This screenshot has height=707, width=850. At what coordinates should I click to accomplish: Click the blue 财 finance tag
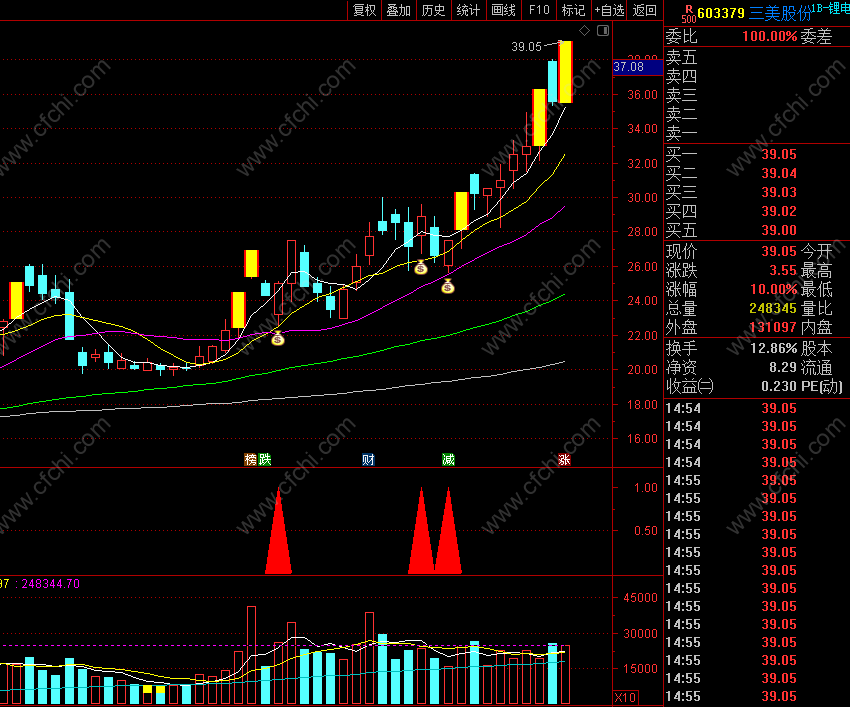(368, 460)
